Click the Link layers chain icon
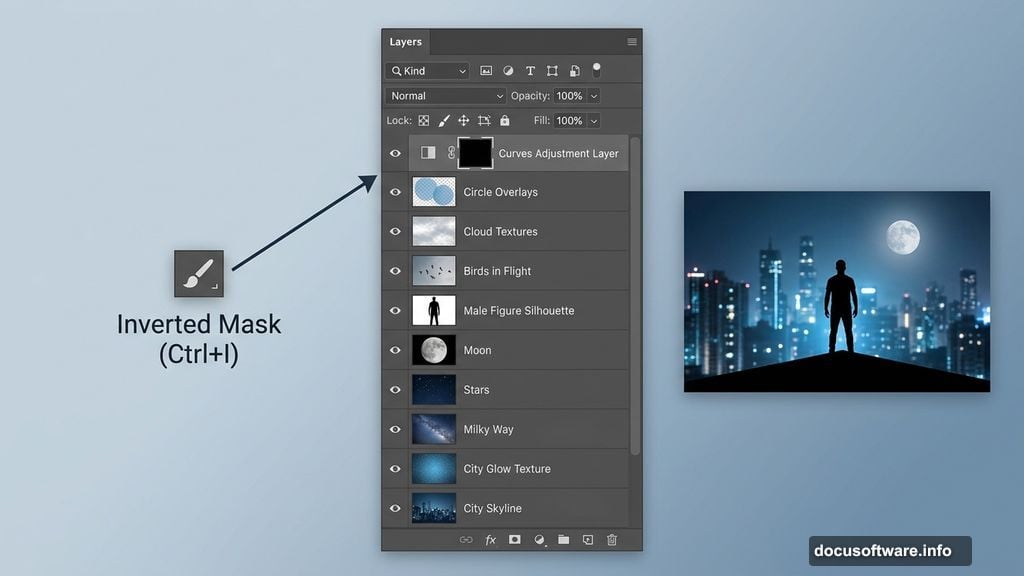1024x576 pixels. [x=465, y=540]
